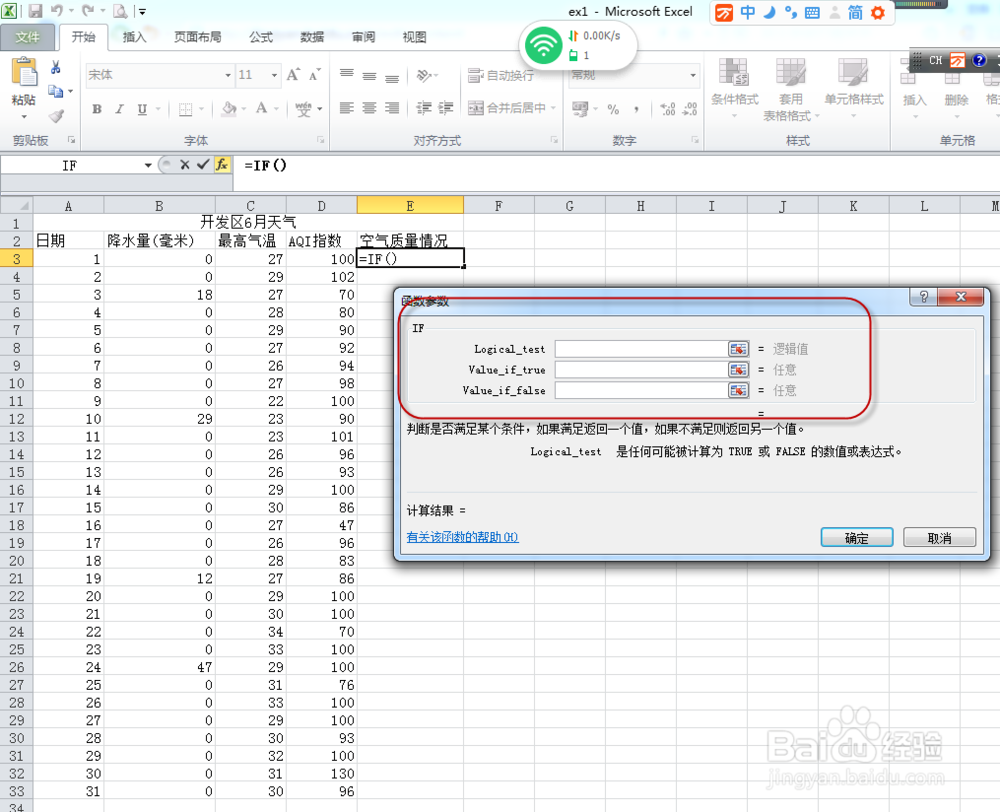Image resolution: width=1000 pixels, height=812 pixels.
Task: Click the fill color bucket icon
Action: point(229,109)
